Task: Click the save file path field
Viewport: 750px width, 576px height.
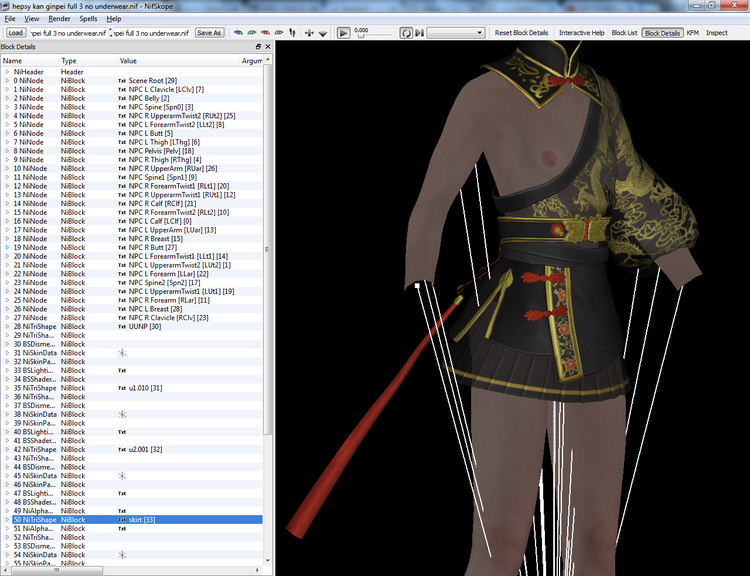Action: (152, 33)
